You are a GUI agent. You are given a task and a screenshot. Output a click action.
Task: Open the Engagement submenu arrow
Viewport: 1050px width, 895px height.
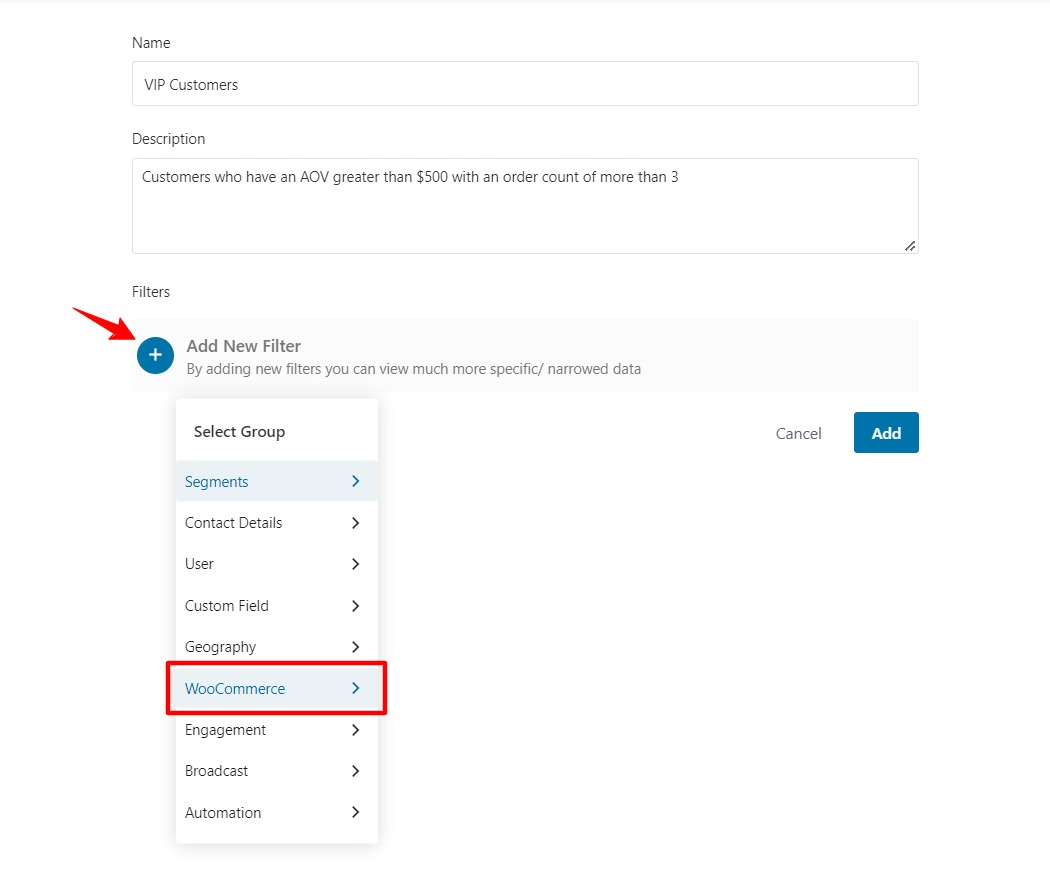click(x=355, y=730)
